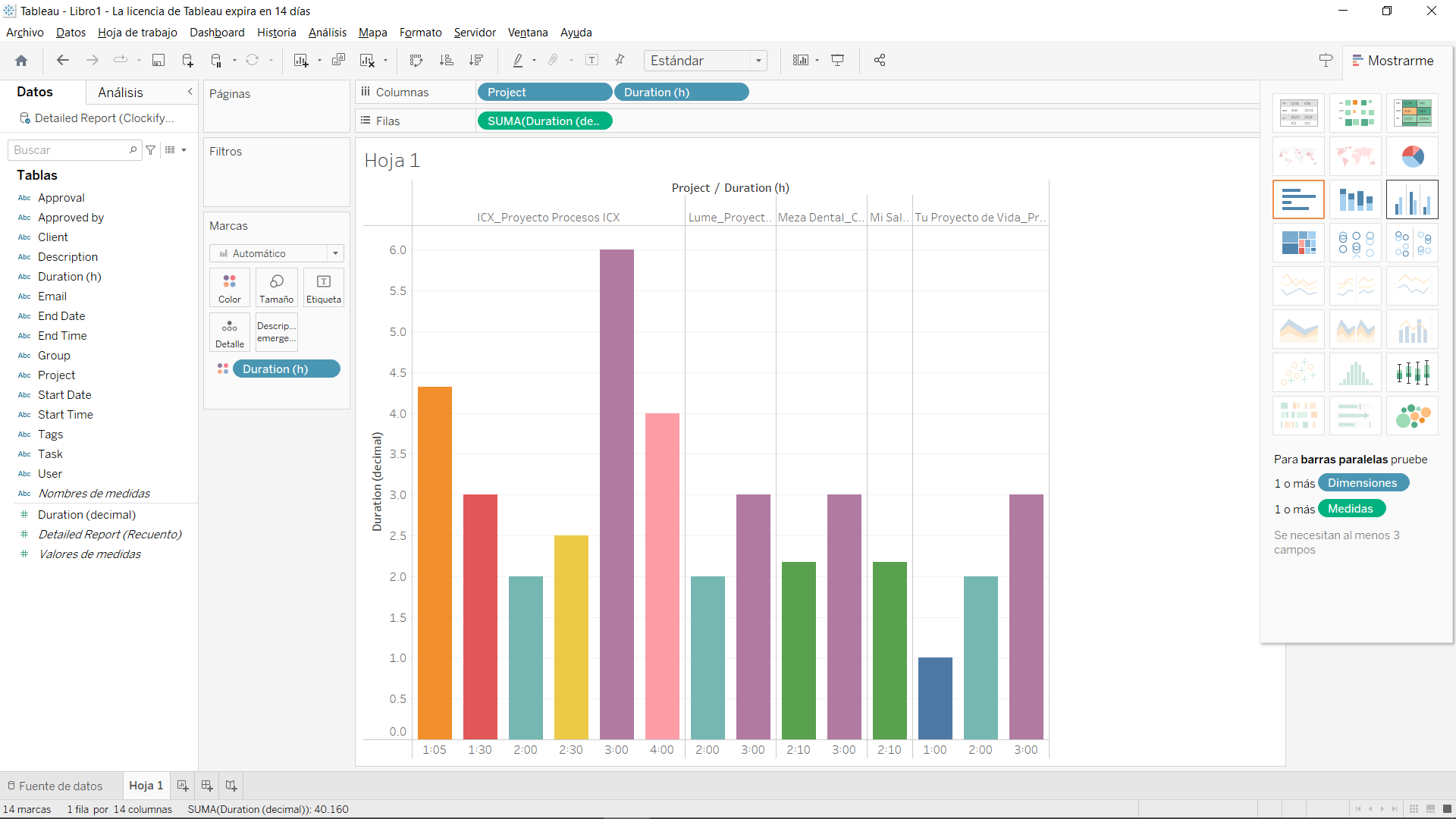The height and width of the screenshot is (819, 1456).
Task: Click the sort descending toolbar icon
Action: pos(476,60)
